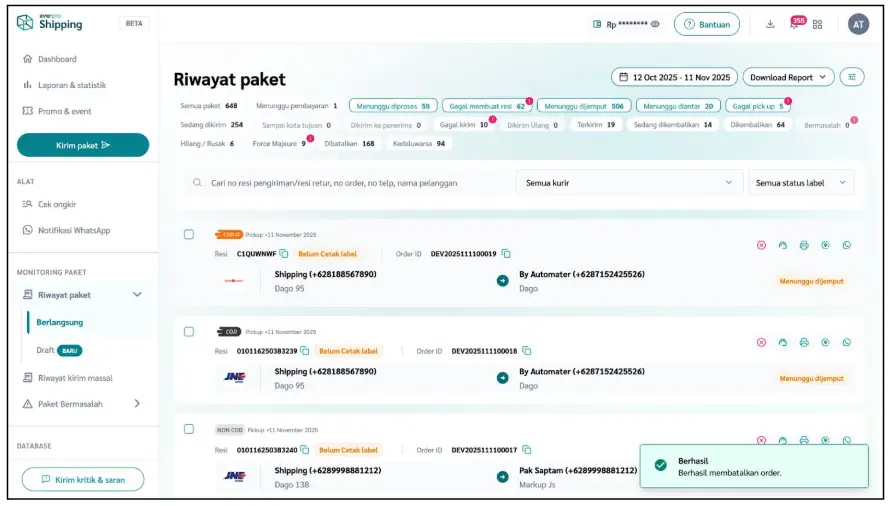Screen dimensions: 888x506
Task: Open the apps grid icon in the header
Action: click(x=817, y=25)
